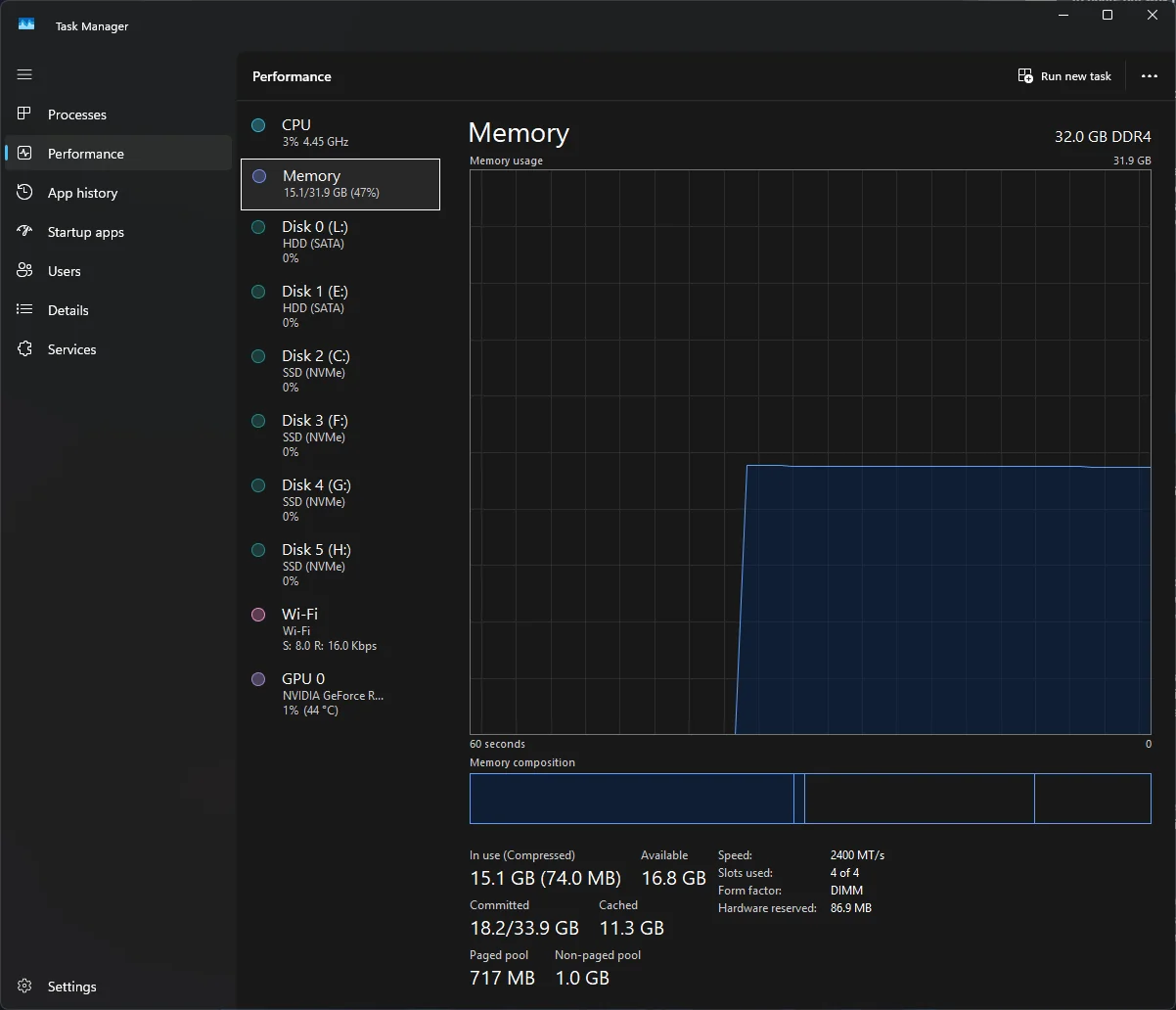1176x1010 pixels.
Task: Open the Services page label
Action: coord(72,349)
